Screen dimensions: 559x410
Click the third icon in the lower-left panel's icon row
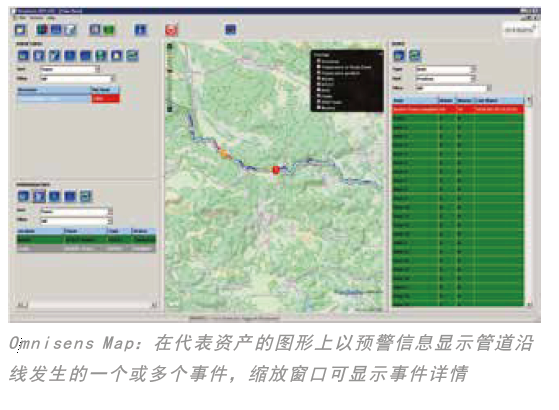point(55,196)
